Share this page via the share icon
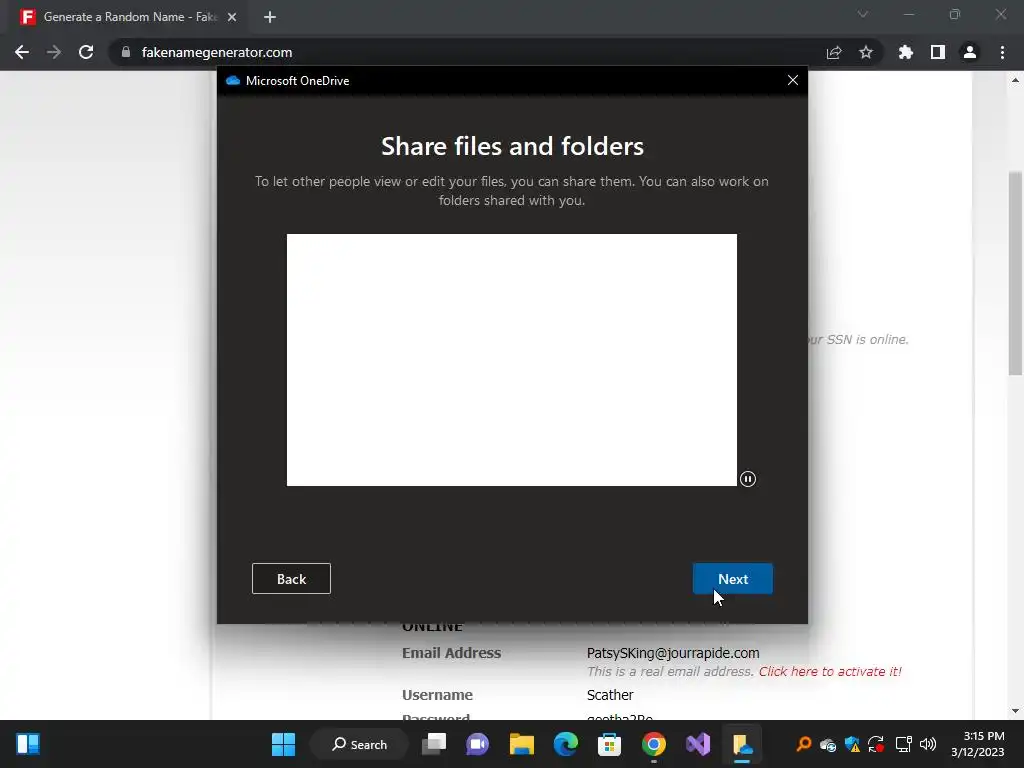1024x768 pixels. point(833,52)
